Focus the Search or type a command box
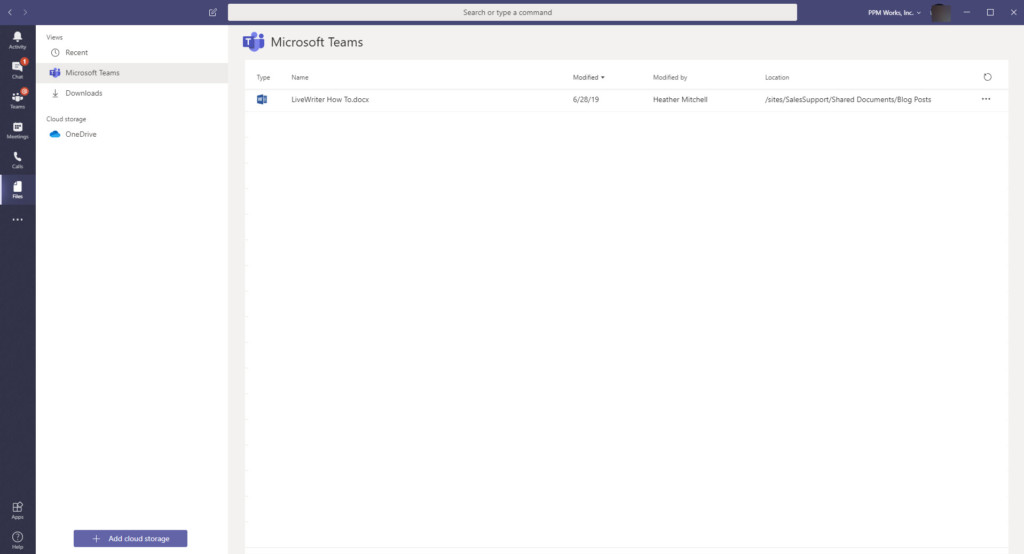Image resolution: width=1024 pixels, height=554 pixels. pyautogui.click(x=512, y=12)
